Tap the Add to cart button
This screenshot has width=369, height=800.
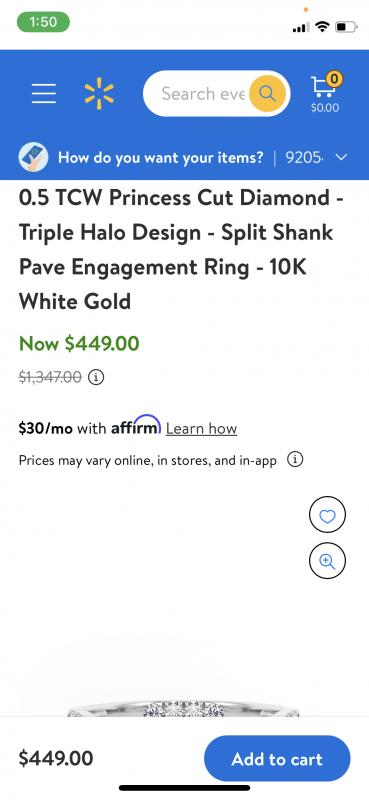[277, 759]
